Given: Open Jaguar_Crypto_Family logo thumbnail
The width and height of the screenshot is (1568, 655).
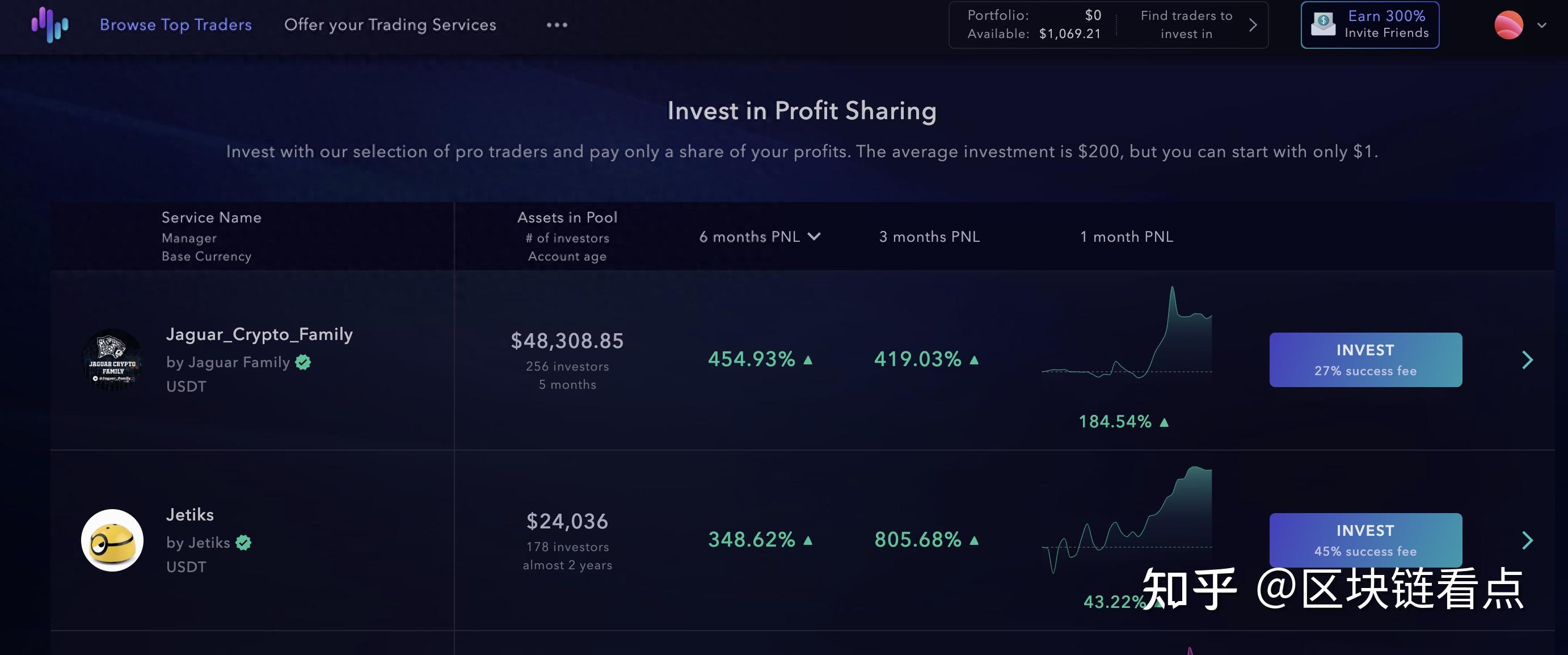Looking at the screenshot, I should (112, 359).
